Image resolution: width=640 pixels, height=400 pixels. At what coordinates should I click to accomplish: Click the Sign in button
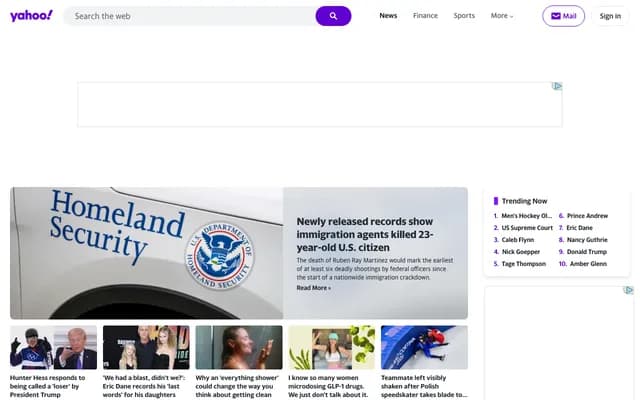tap(610, 16)
